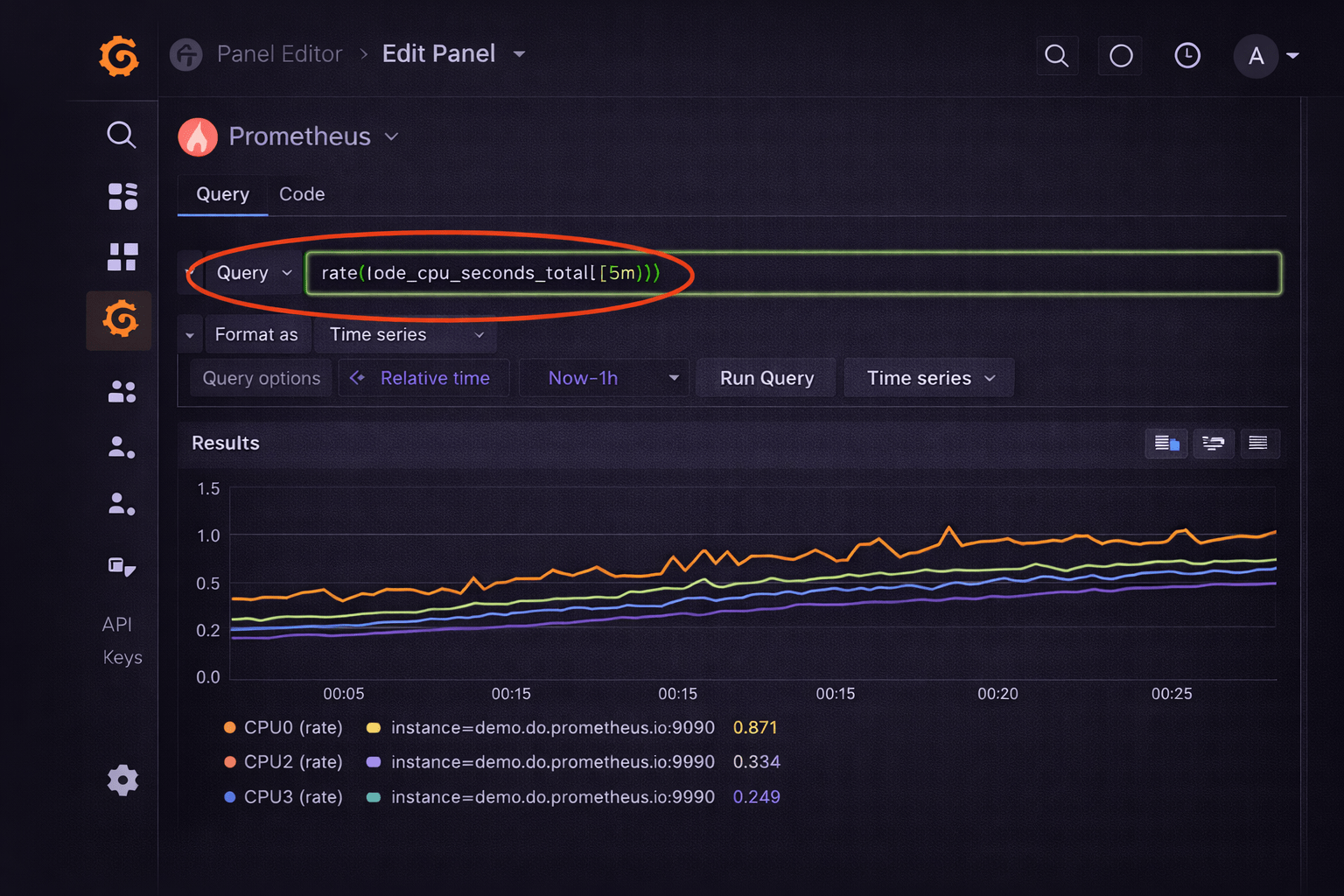Toggle the CPU3 (rate) legend series

[293, 797]
